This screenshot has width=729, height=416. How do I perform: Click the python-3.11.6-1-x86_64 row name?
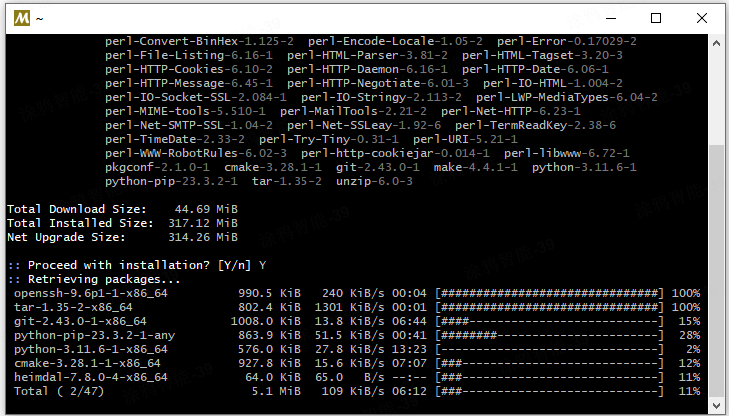91,349
